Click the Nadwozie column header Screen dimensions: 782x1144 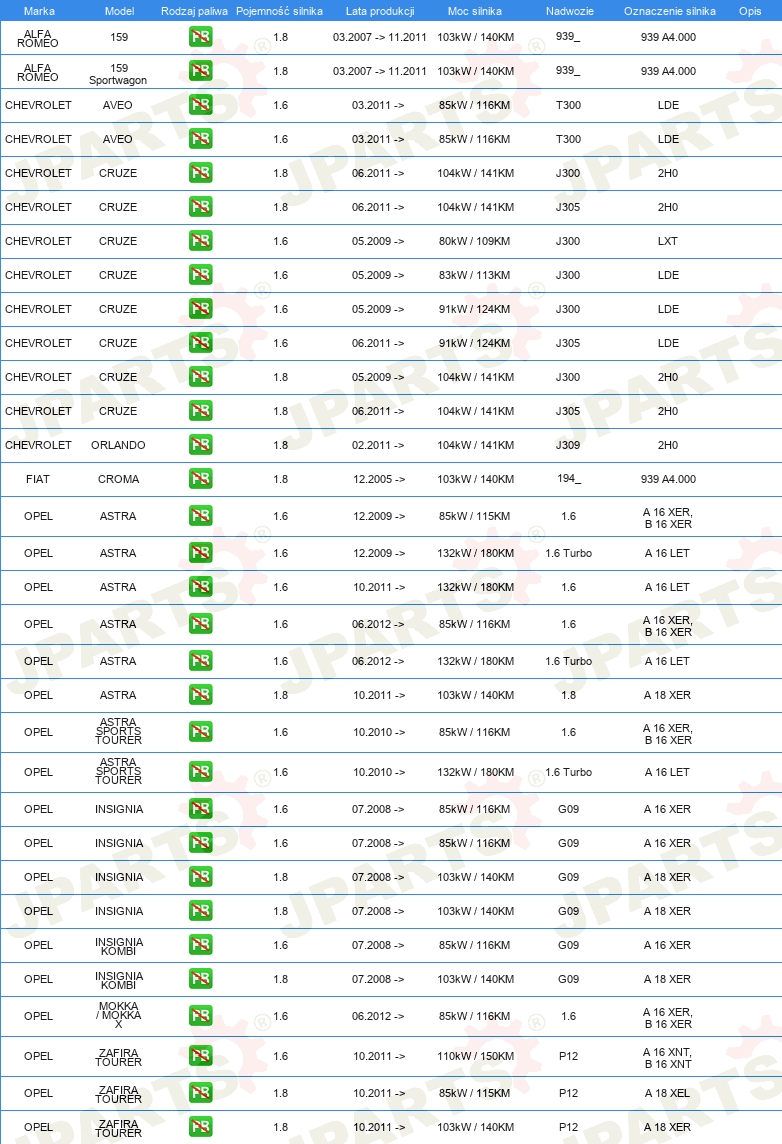[x=570, y=11]
